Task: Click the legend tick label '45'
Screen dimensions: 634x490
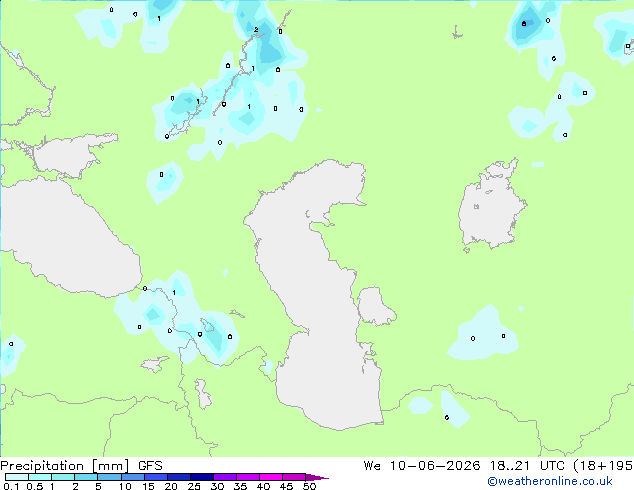Action: [x=286, y=486]
